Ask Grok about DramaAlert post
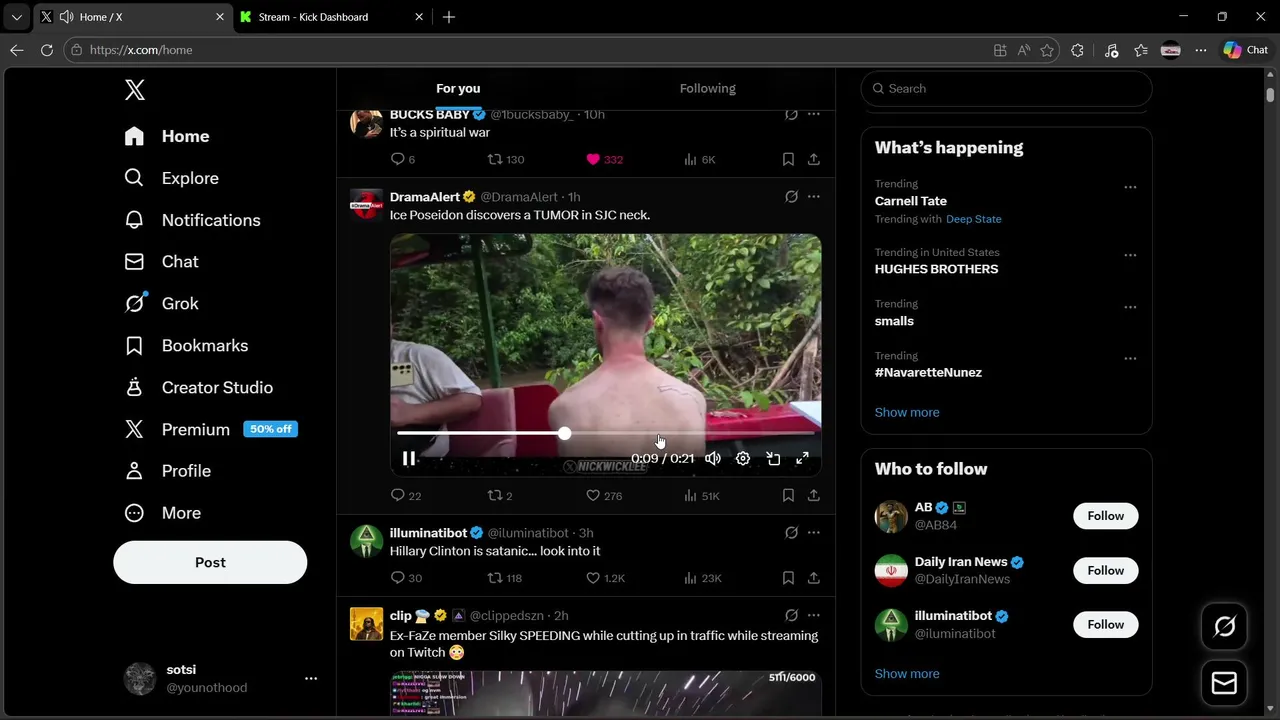Image resolution: width=1280 pixels, height=720 pixels. (791, 197)
